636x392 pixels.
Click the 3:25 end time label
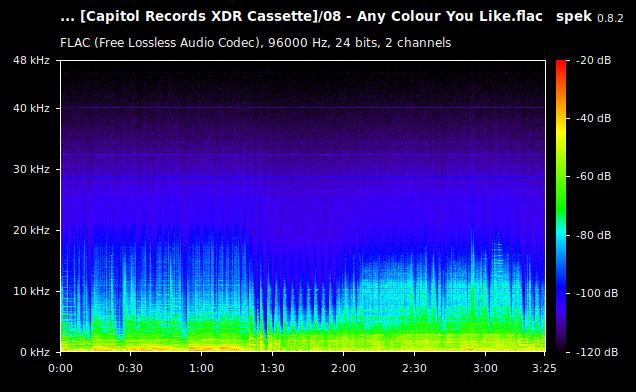tap(544, 368)
